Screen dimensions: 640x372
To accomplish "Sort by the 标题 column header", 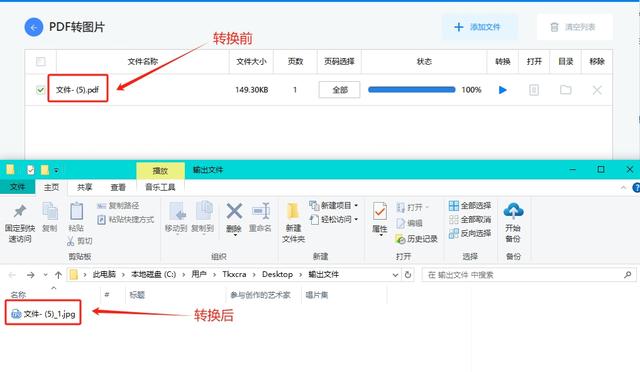I will tap(137, 294).
